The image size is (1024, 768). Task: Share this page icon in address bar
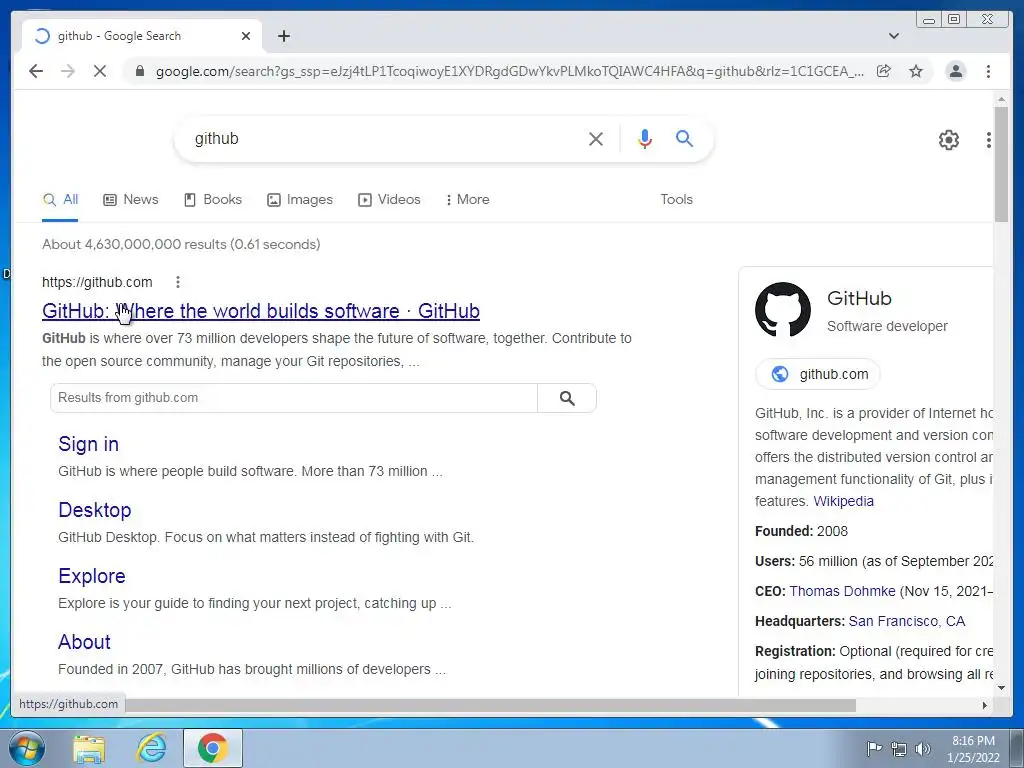884,71
